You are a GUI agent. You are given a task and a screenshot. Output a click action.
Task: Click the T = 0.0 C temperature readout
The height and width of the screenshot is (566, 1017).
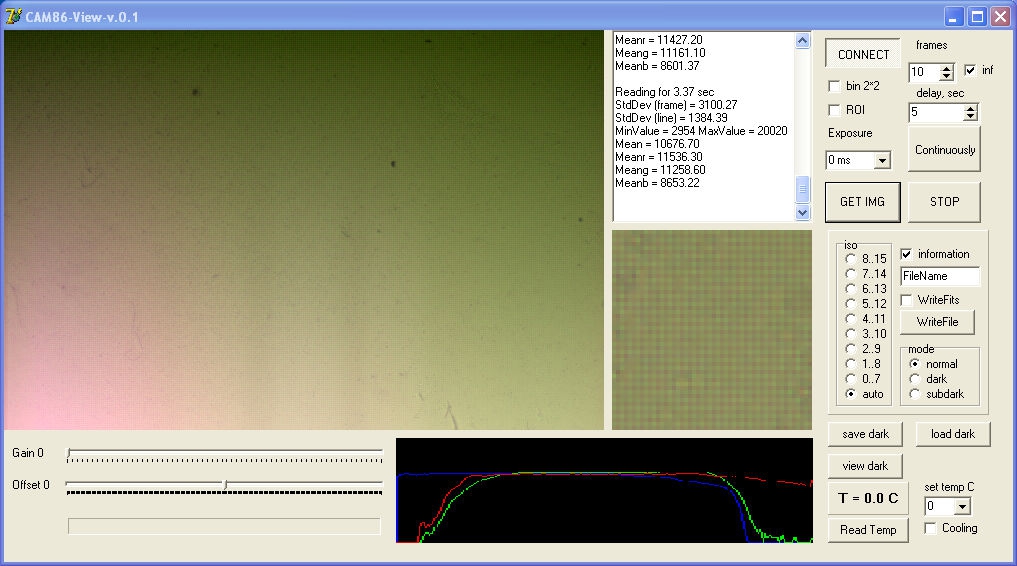coord(868,498)
